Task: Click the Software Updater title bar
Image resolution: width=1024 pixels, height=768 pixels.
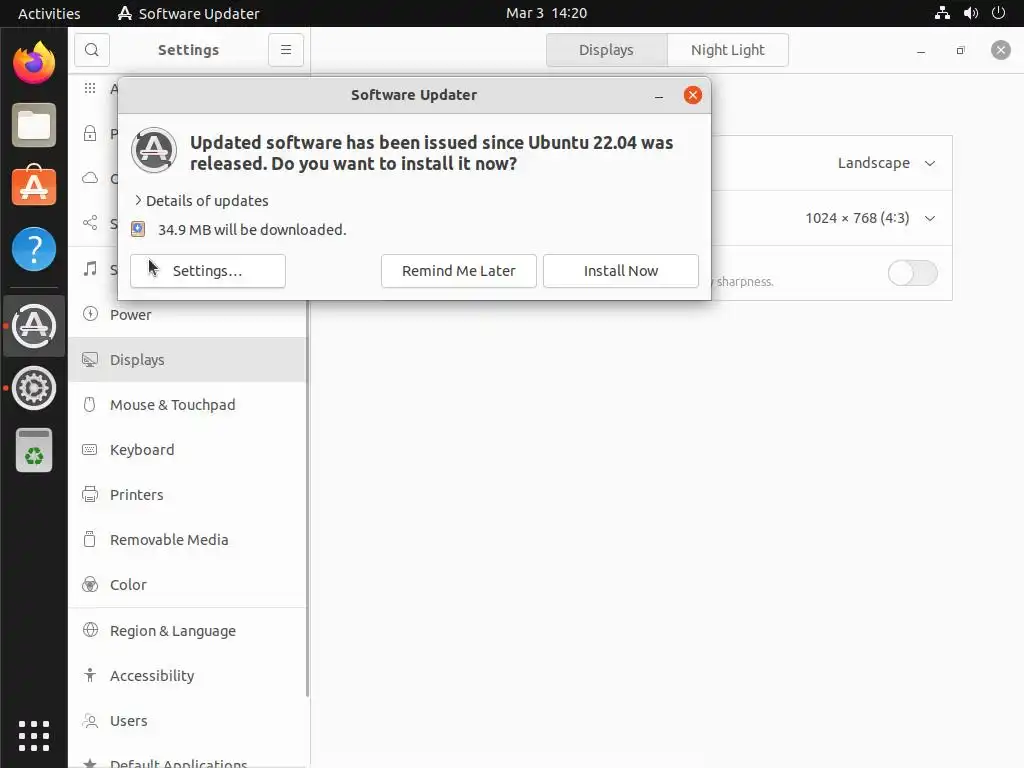Action: pos(414,95)
